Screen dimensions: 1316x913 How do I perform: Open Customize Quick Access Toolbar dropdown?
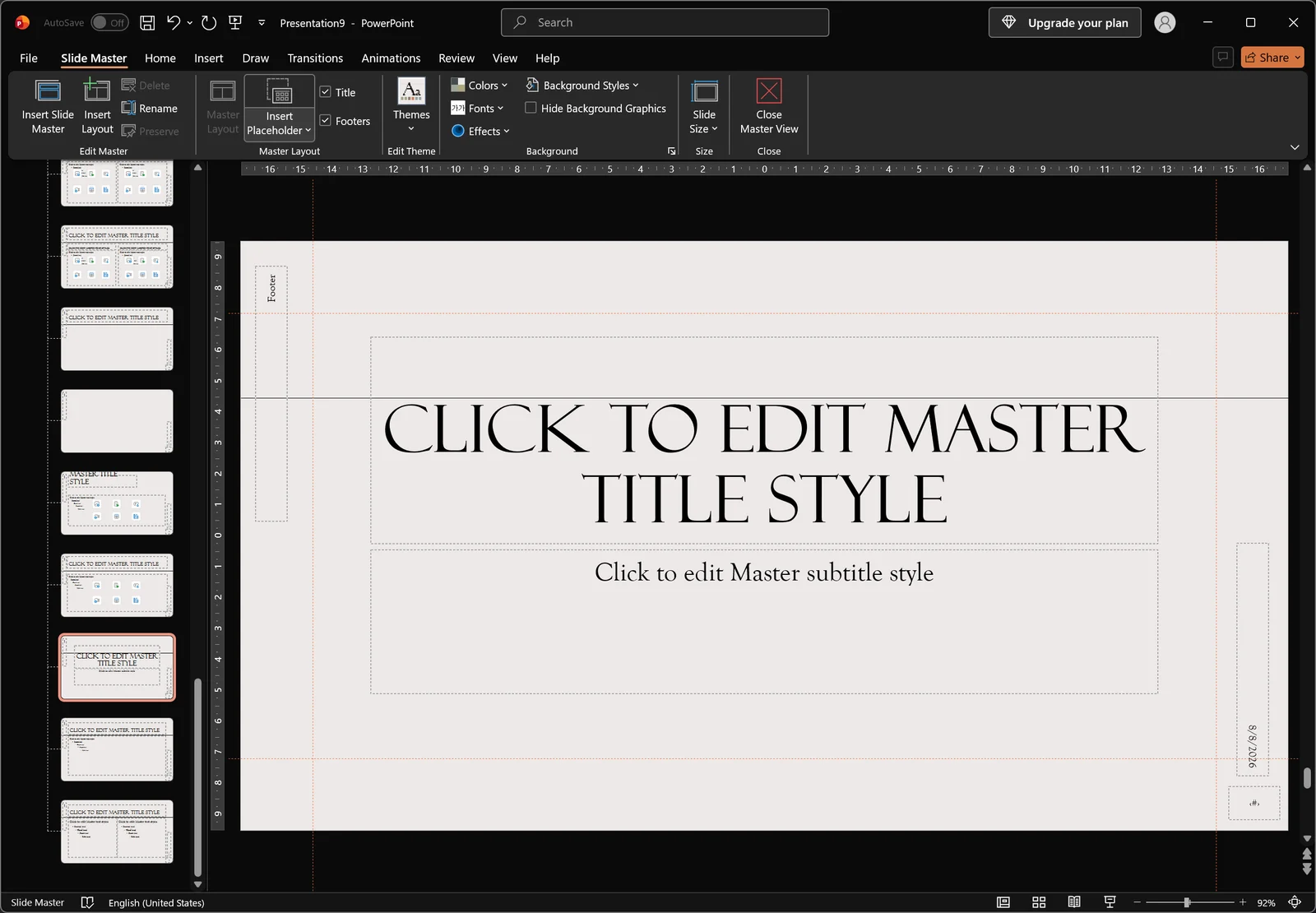tap(262, 23)
